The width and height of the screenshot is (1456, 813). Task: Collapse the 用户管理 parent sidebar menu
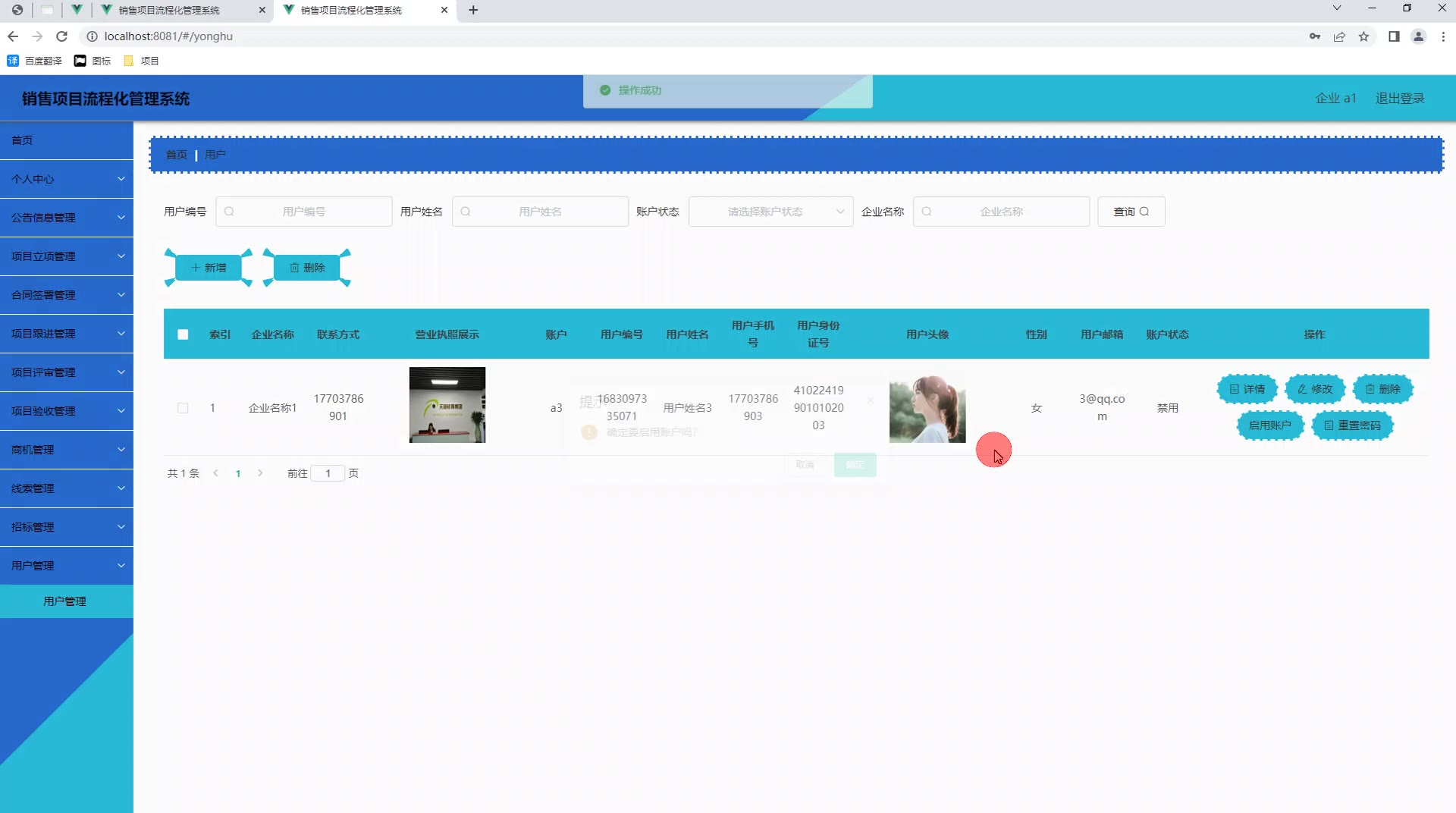pyautogui.click(x=67, y=566)
